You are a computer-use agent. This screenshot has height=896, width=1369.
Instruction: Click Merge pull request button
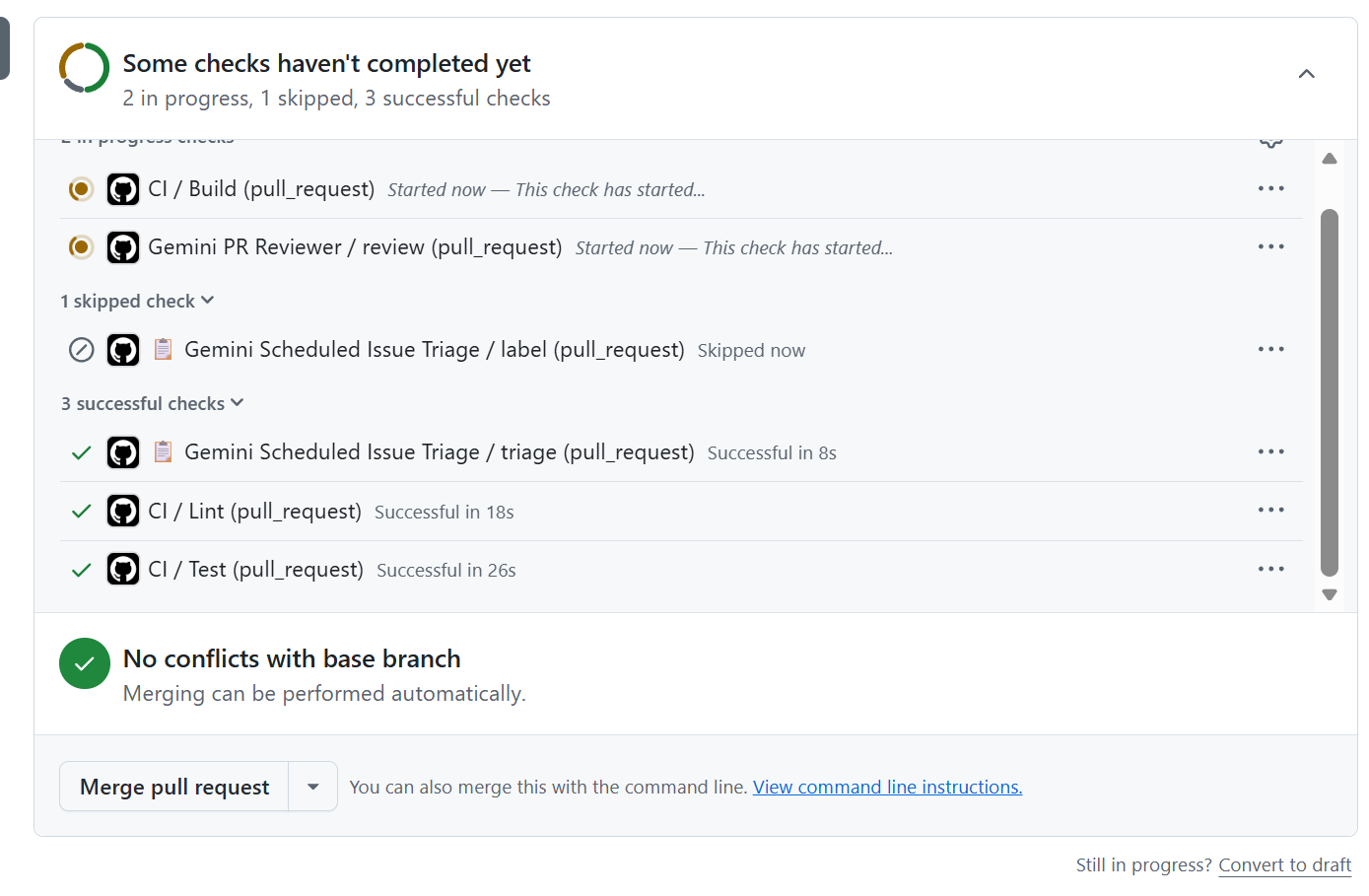coord(174,787)
